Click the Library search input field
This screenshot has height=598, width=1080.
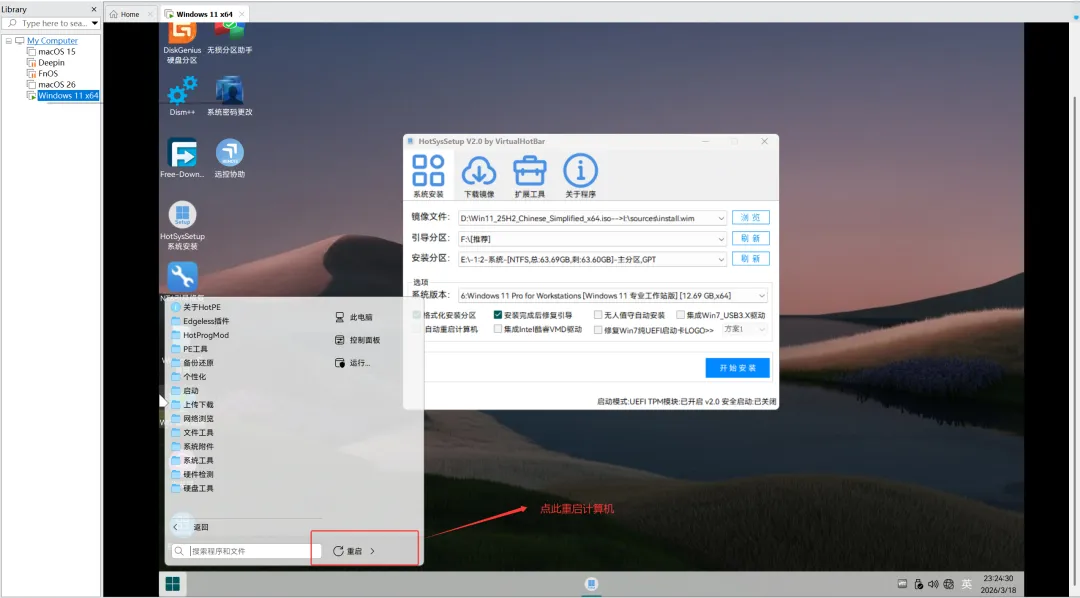click(x=48, y=23)
